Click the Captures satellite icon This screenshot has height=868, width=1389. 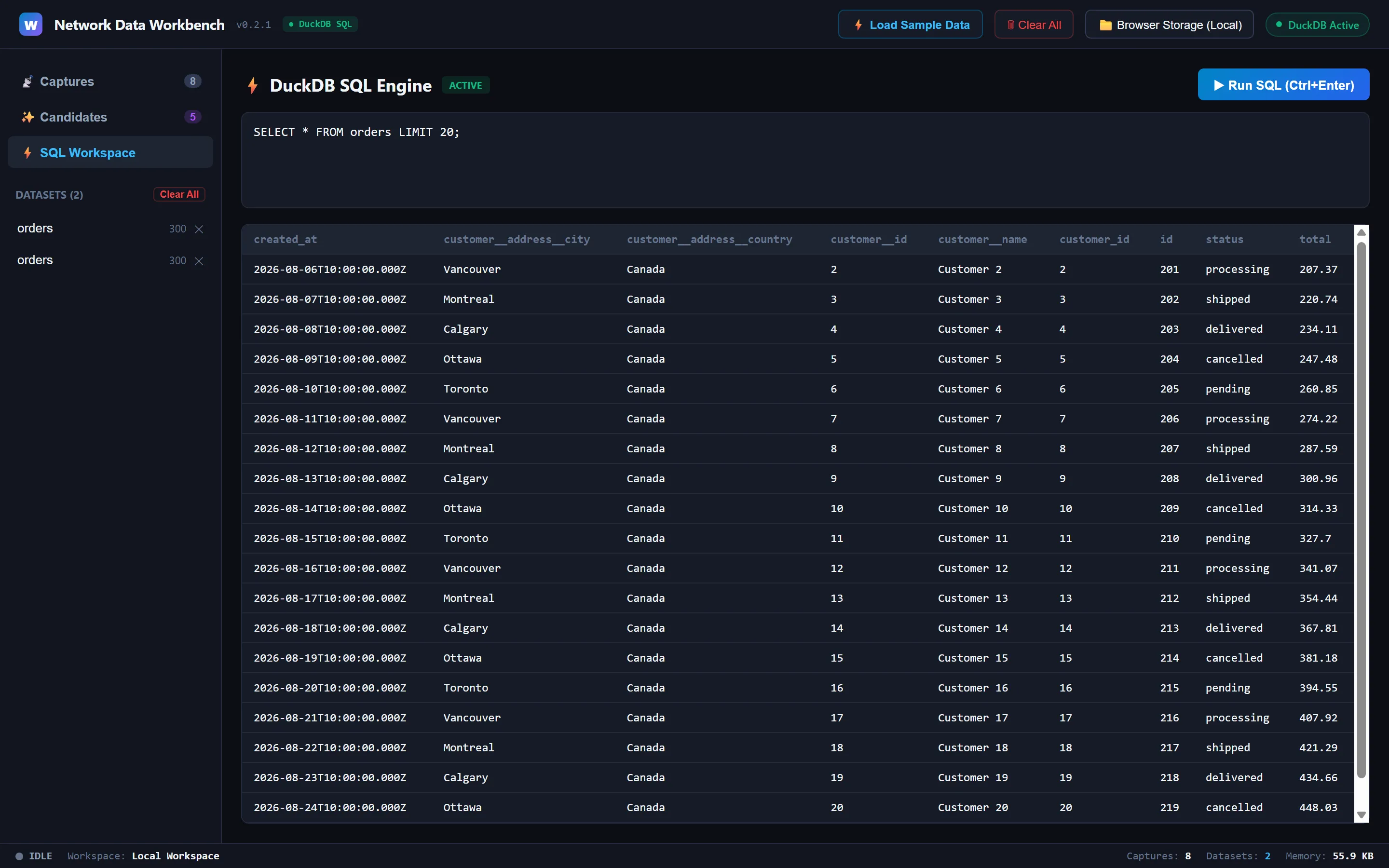27,81
